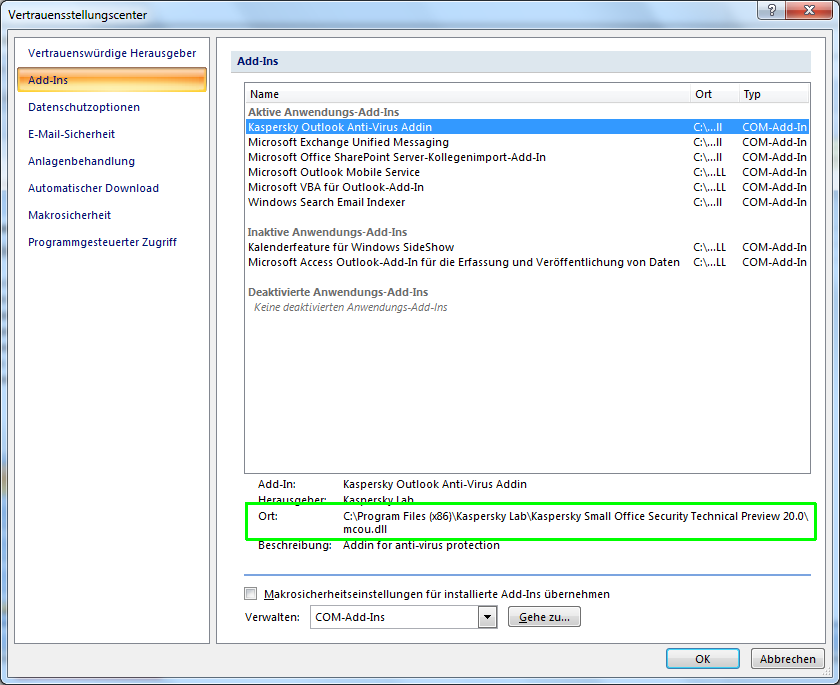This screenshot has height=685, width=840.
Task: Click the Gehe zu... button
Action: pos(544,617)
